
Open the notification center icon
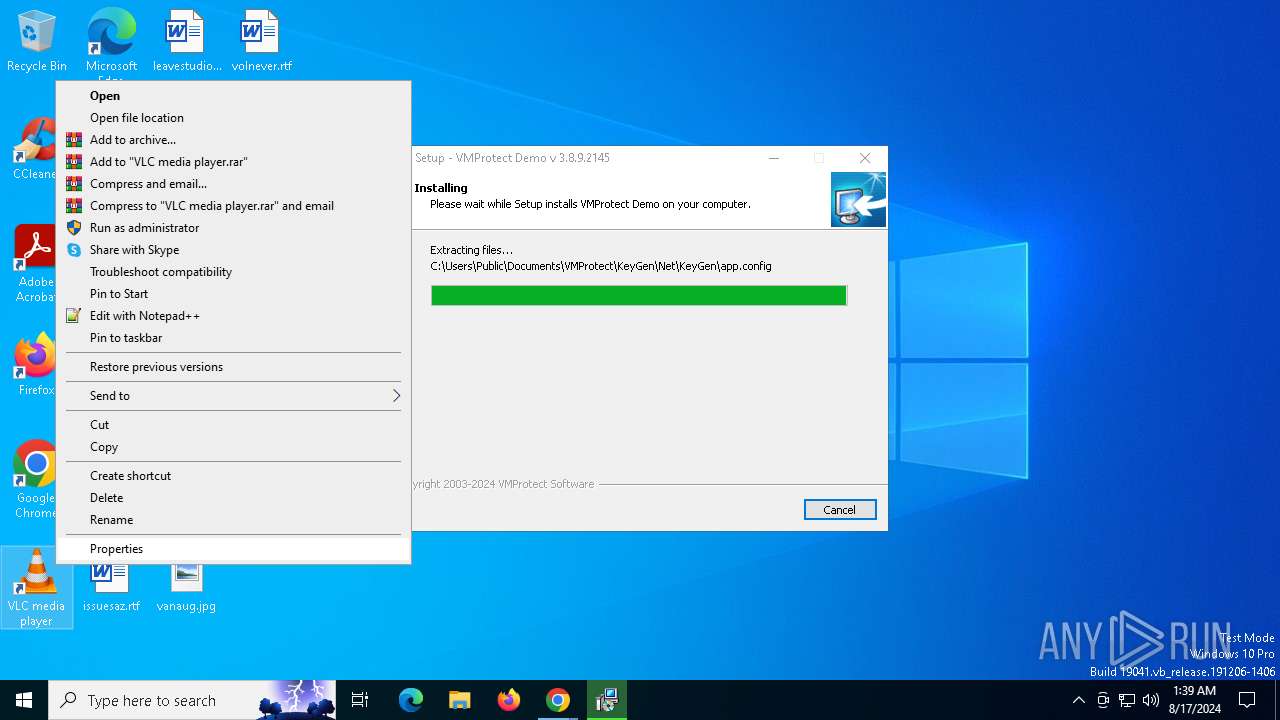click(1248, 700)
